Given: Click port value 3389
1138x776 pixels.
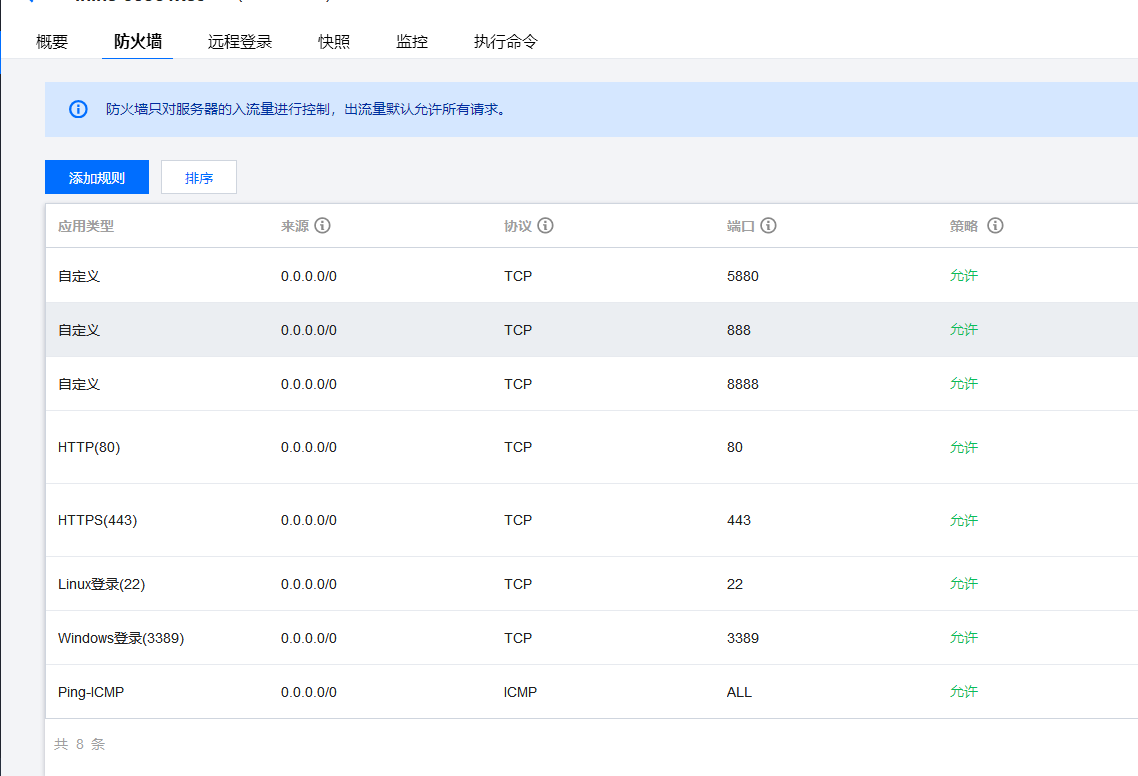Looking at the screenshot, I should [742, 638].
